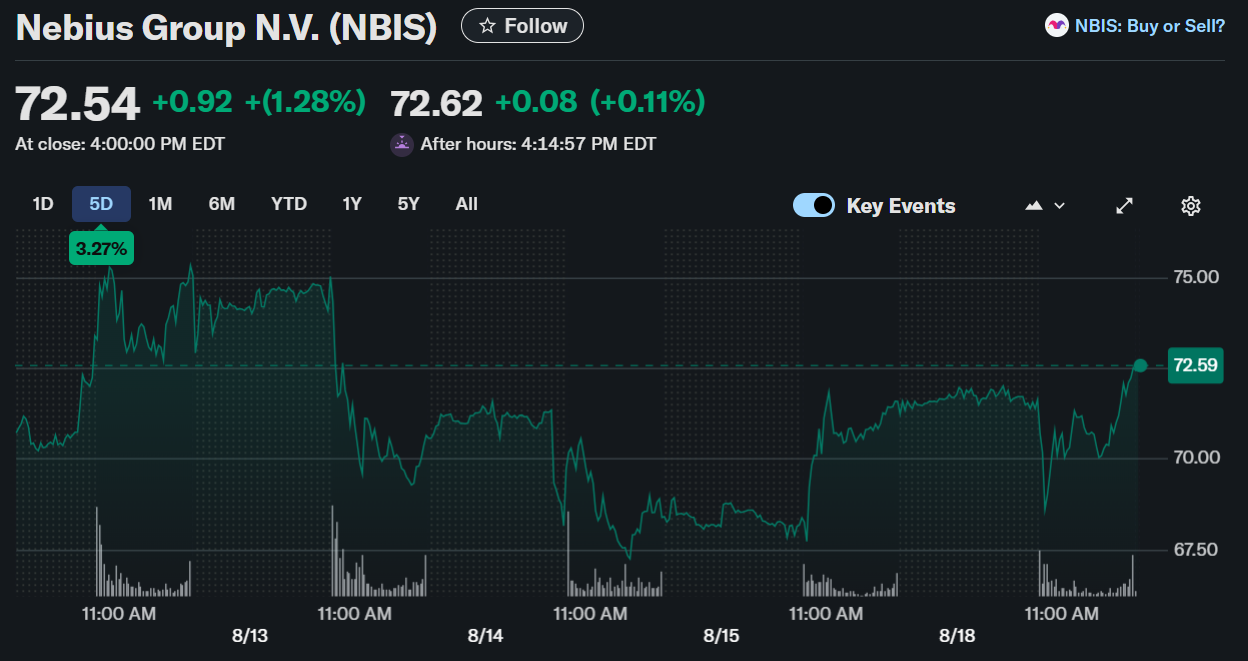Click the 72.59 current price label

tap(1196, 365)
